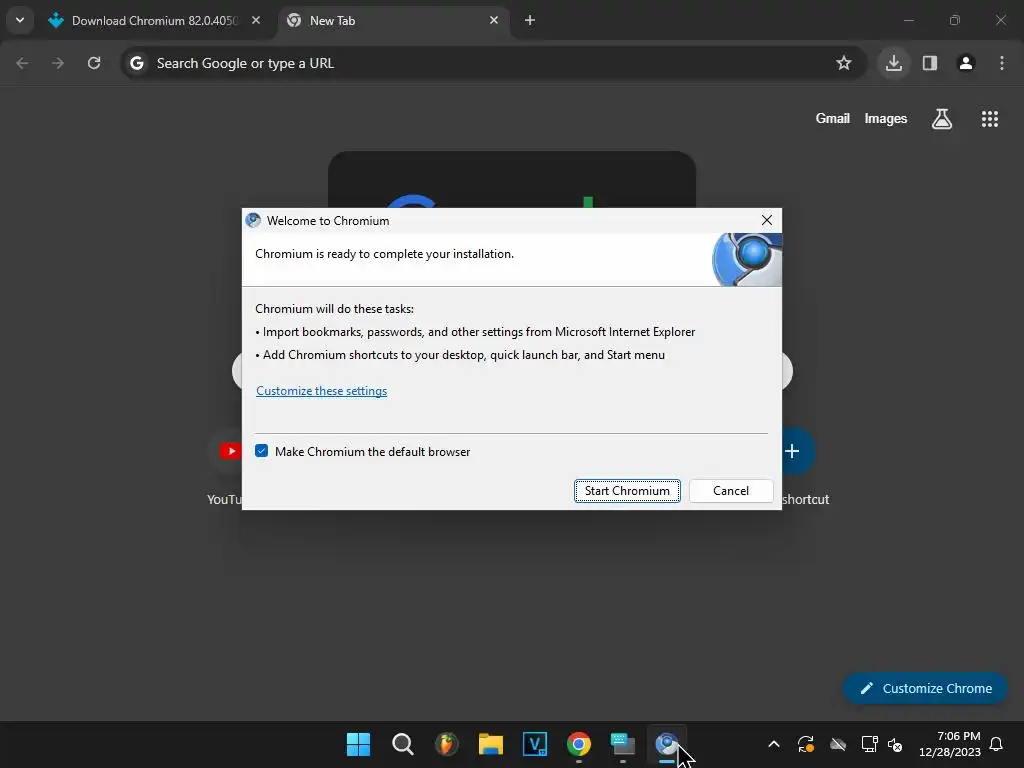Open File Explorer from taskbar
Image resolution: width=1024 pixels, height=768 pixels.
[490, 744]
